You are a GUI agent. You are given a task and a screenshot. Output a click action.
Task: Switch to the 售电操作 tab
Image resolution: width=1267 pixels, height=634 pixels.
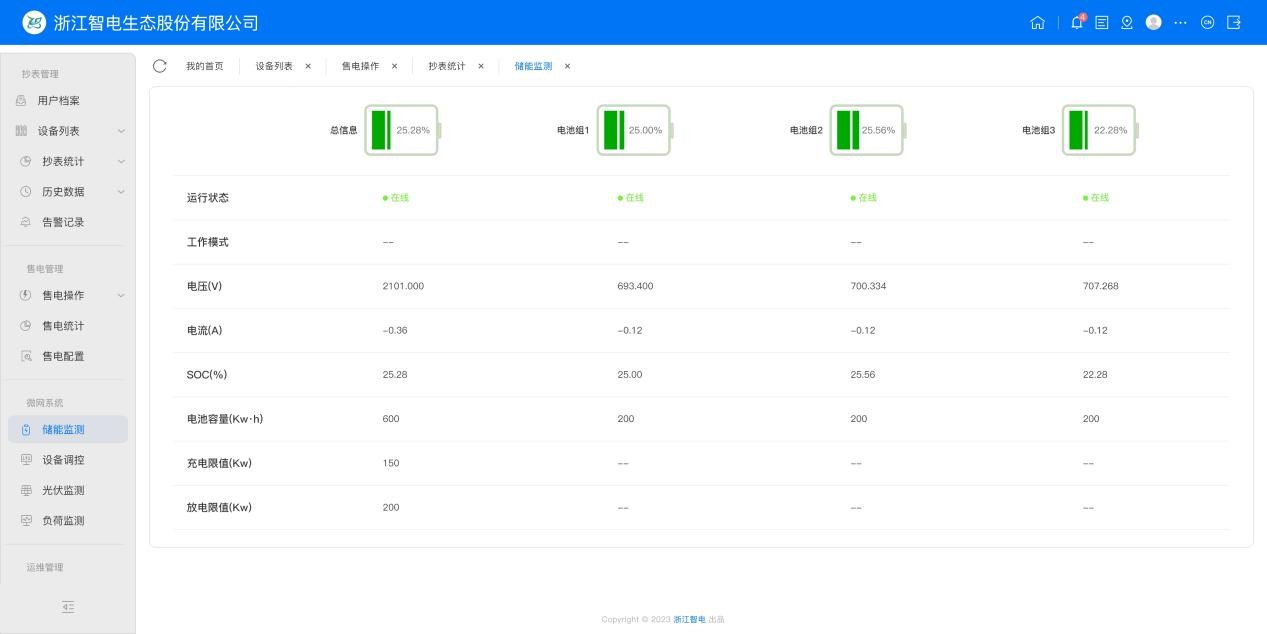click(360, 66)
